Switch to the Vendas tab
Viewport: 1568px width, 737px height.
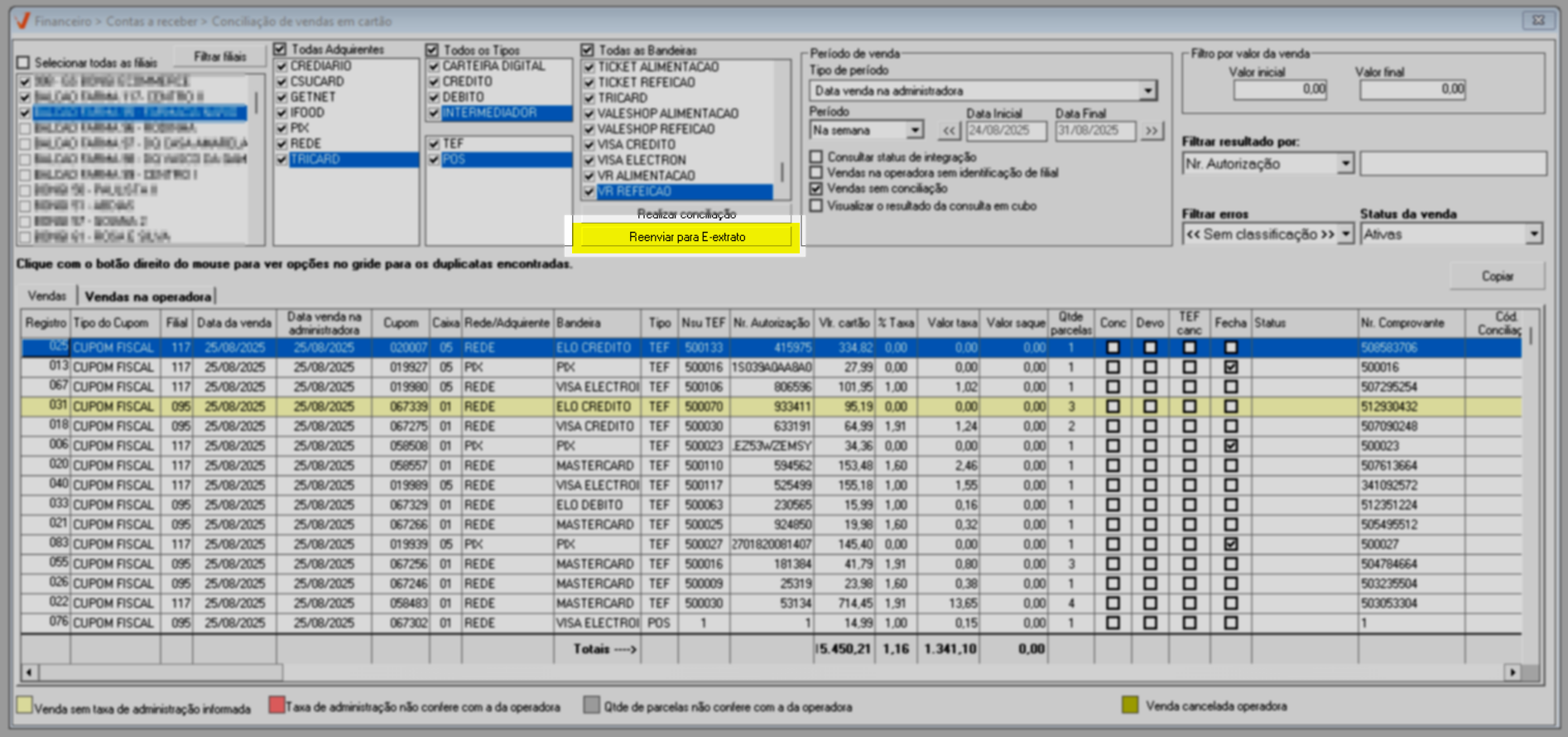46,296
